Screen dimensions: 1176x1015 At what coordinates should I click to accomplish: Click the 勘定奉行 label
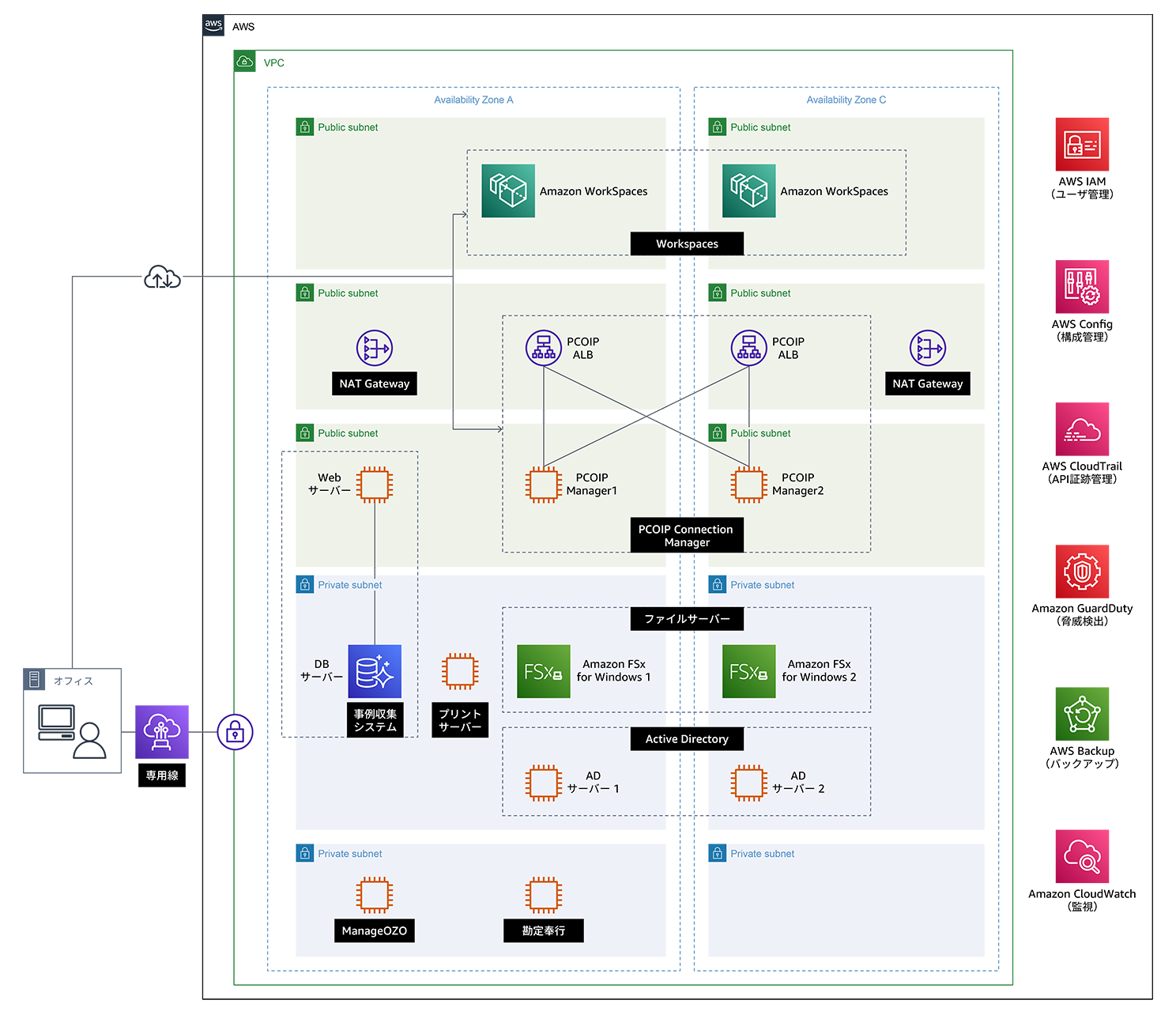544,931
